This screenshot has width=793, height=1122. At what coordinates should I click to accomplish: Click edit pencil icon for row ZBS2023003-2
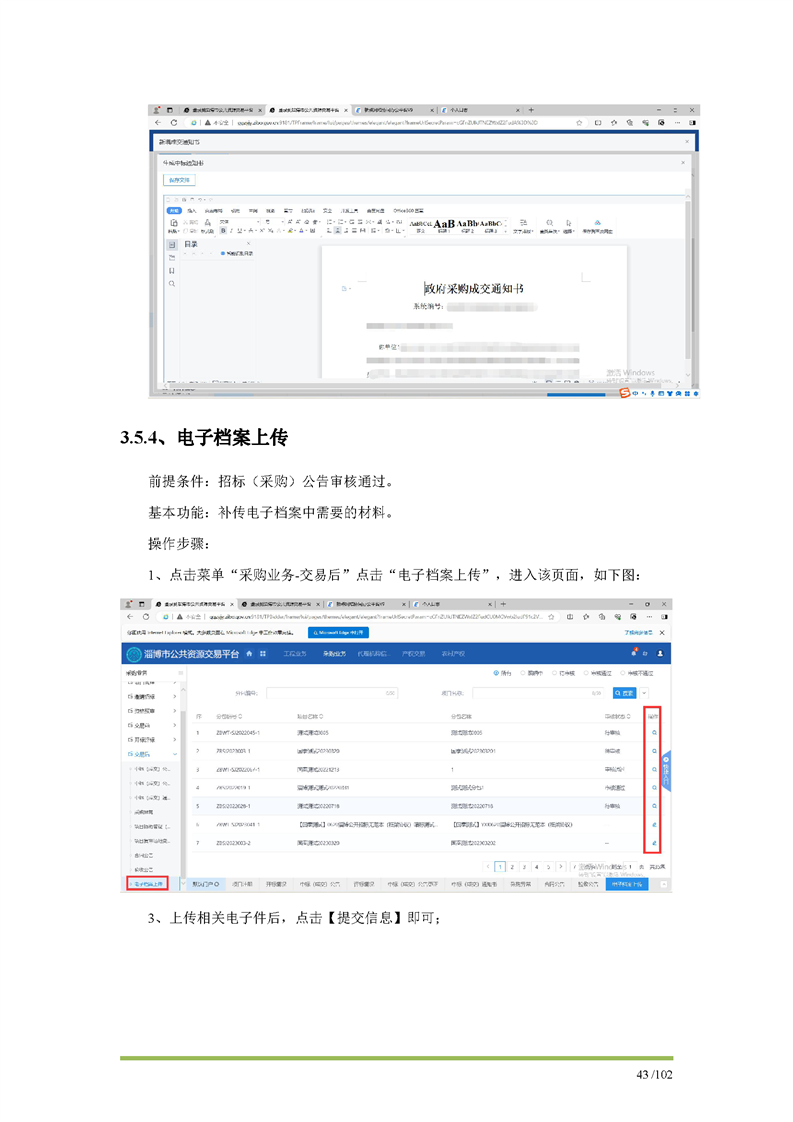tap(654, 843)
